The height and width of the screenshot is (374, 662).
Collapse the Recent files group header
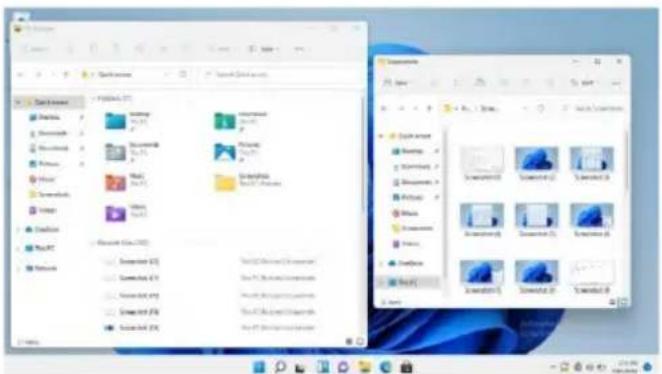pyautogui.click(x=93, y=243)
